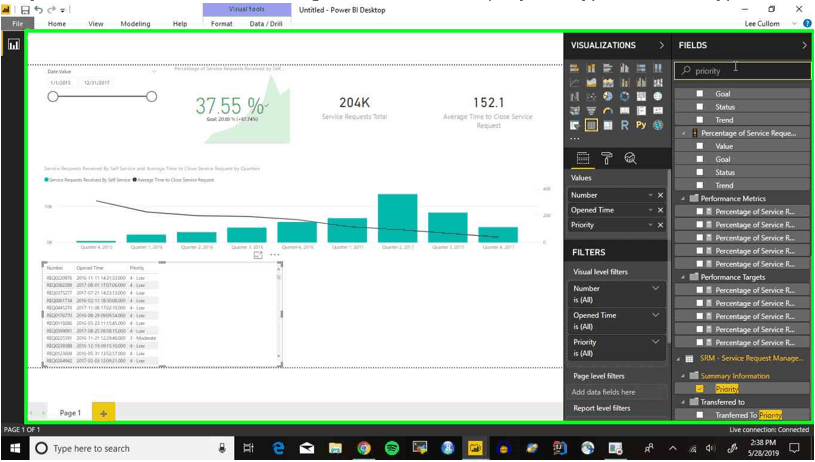Open the Analytics magnifier pane
The height and width of the screenshot is (462, 815).
click(x=630, y=158)
